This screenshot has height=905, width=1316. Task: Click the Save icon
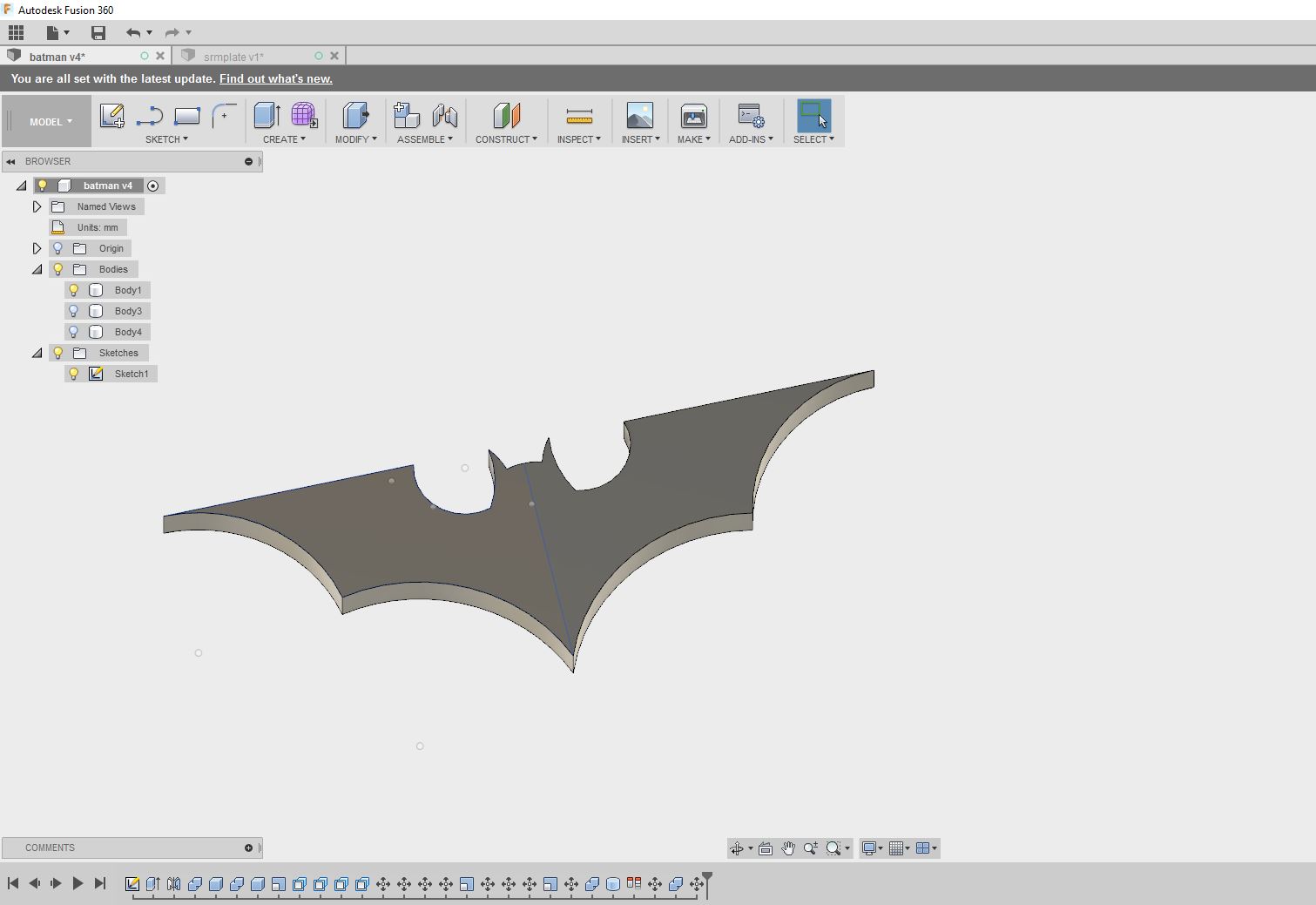click(x=98, y=32)
